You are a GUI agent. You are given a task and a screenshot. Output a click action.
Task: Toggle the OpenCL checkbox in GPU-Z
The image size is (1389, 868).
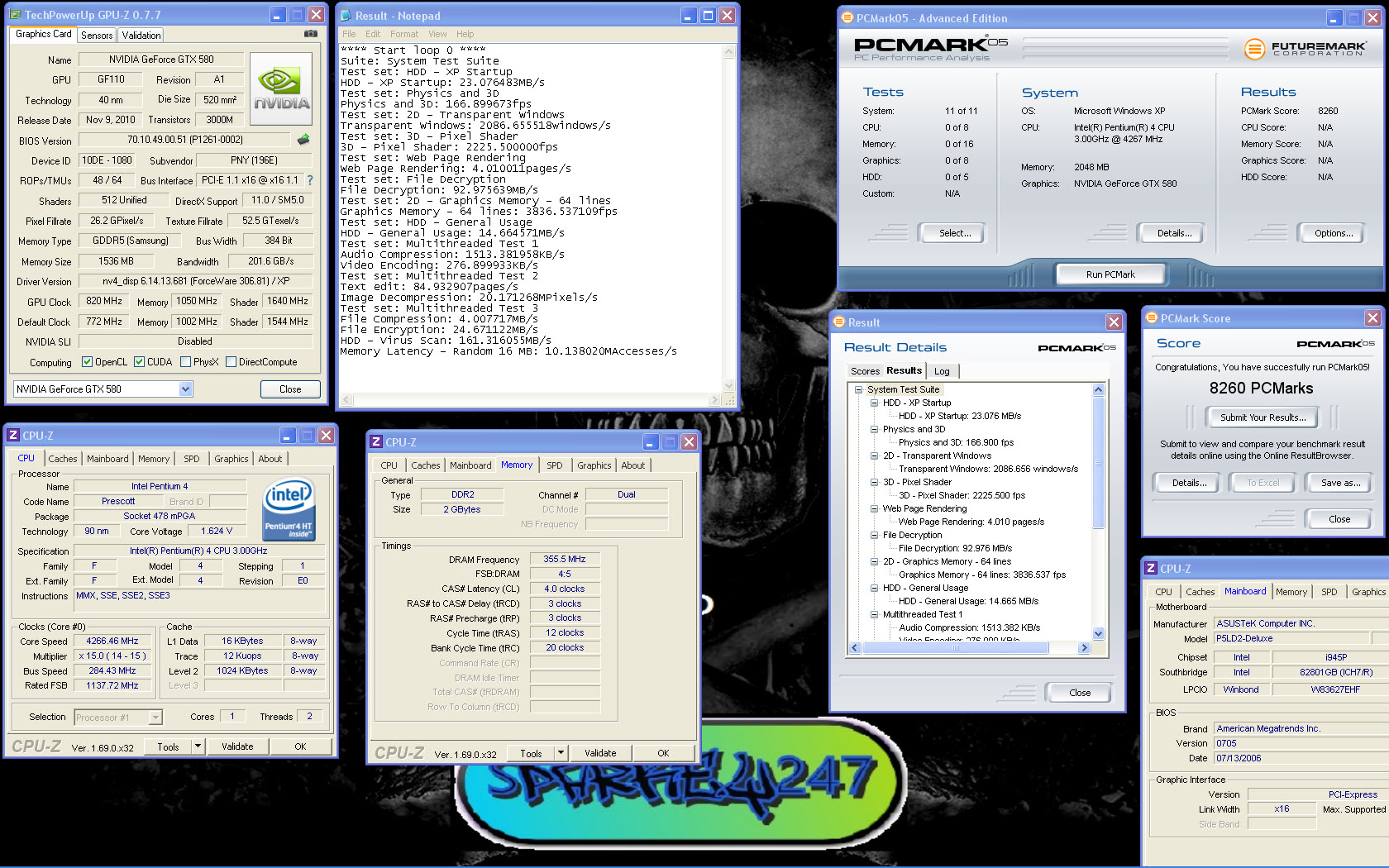coord(87,361)
